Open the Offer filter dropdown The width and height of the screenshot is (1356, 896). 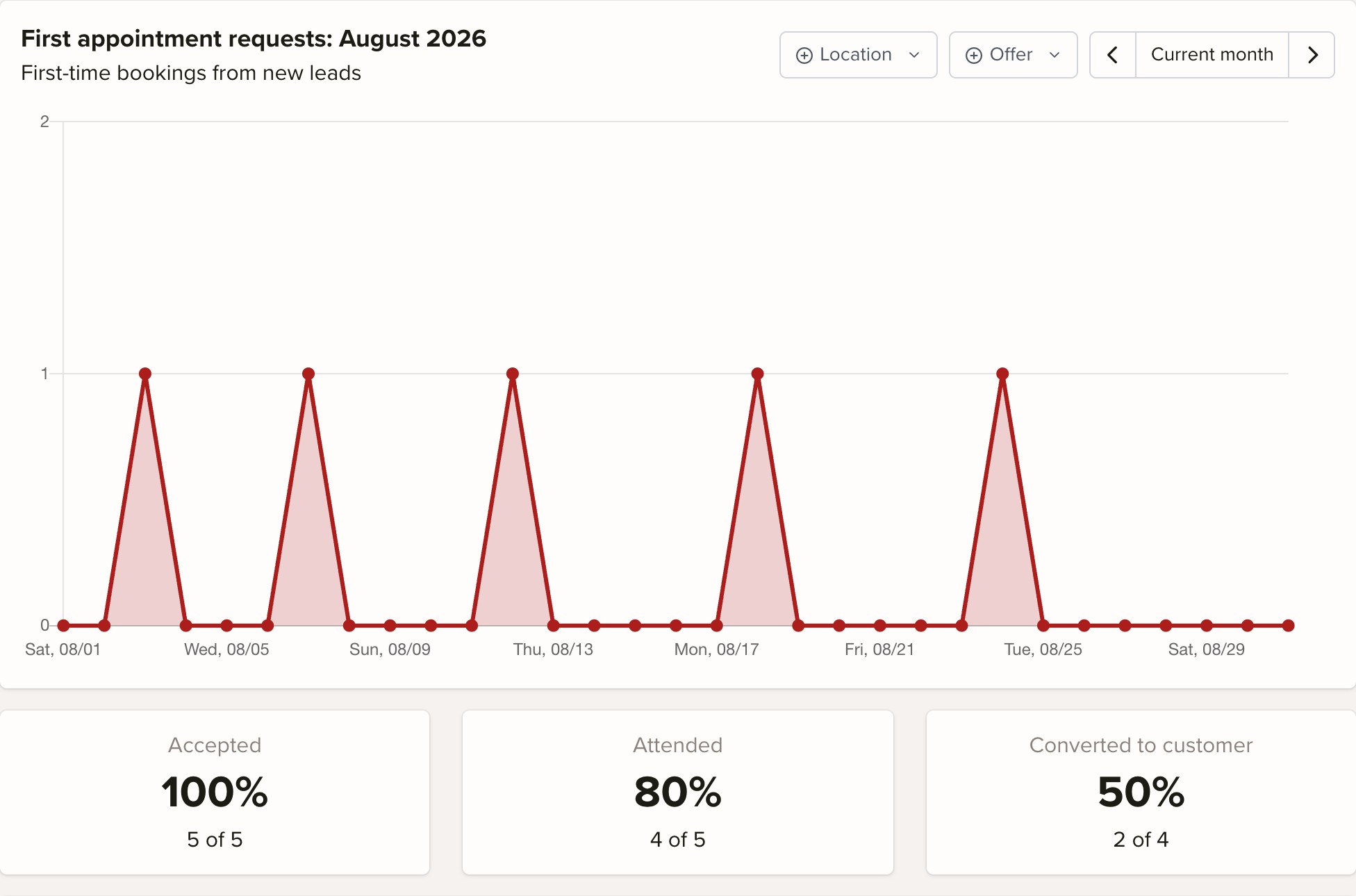pos(1013,55)
